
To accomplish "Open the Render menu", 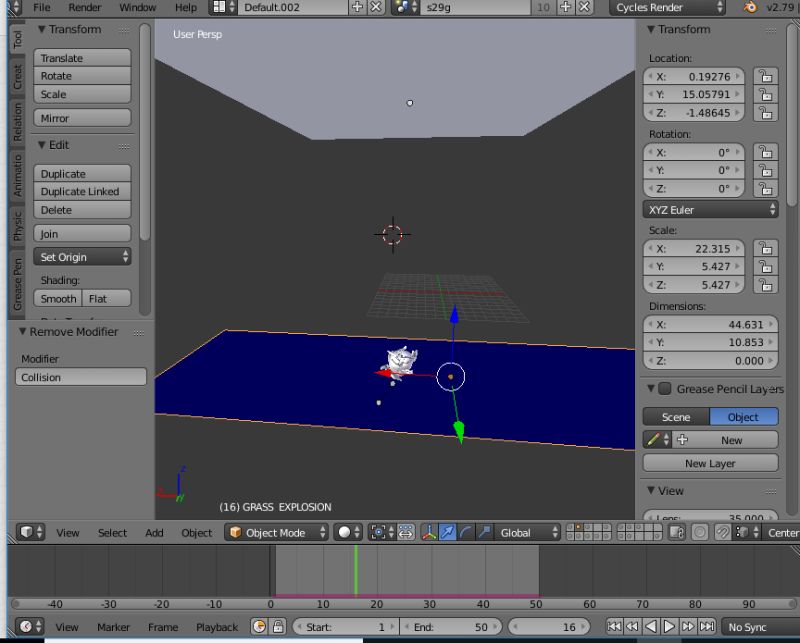I will point(85,8).
